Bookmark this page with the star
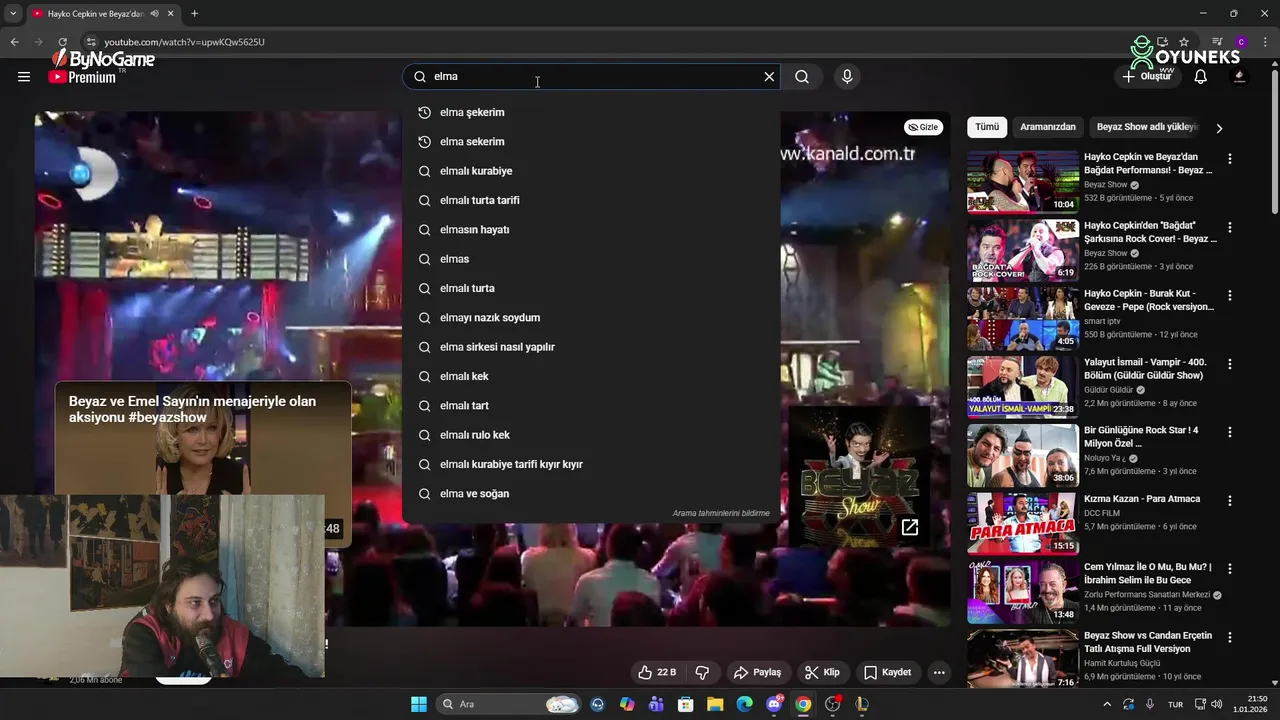The image size is (1280, 720). tap(1184, 42)
